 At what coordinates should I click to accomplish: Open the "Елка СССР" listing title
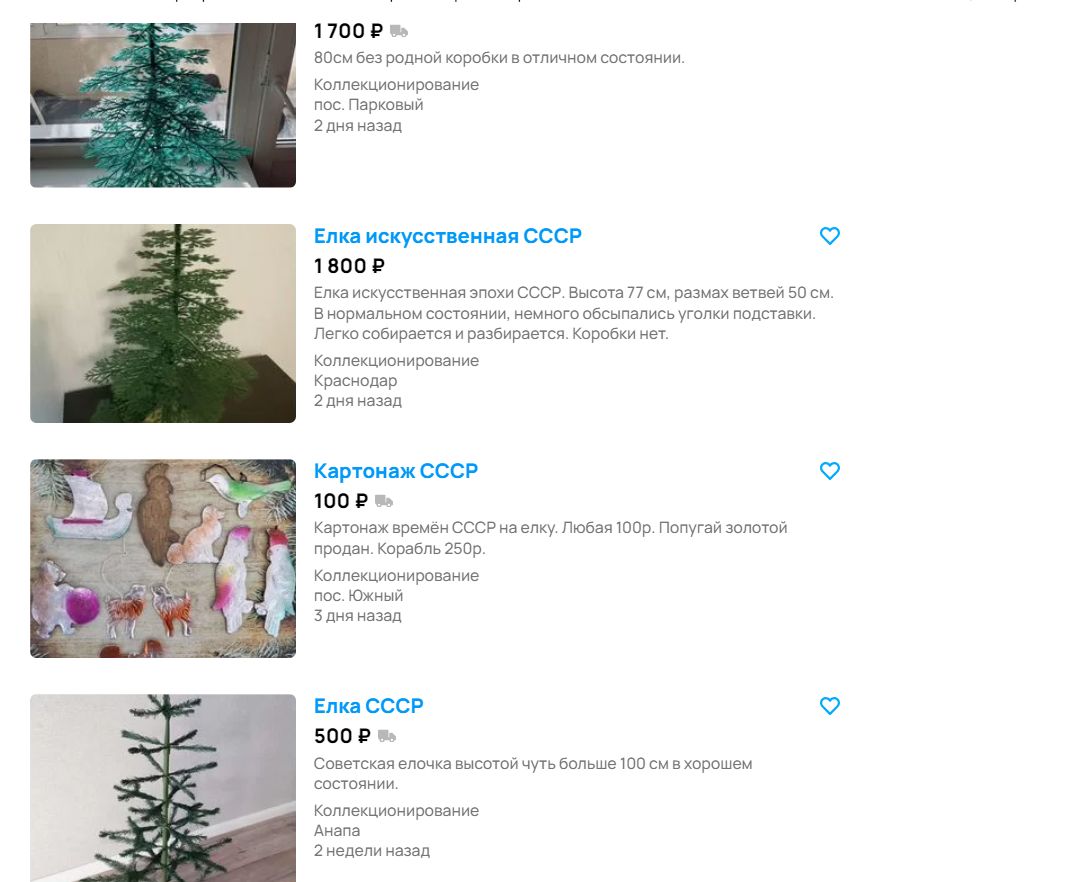coord(369,705)
